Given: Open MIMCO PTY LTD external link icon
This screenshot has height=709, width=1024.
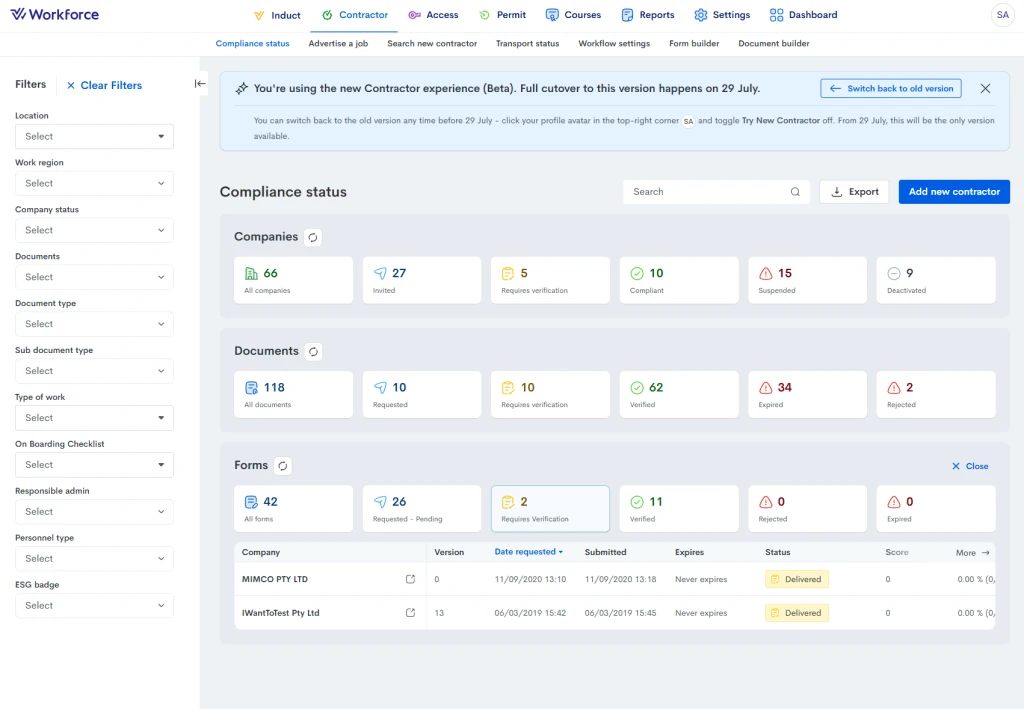Looking at the screenshot, I should (x=410, y=579).
